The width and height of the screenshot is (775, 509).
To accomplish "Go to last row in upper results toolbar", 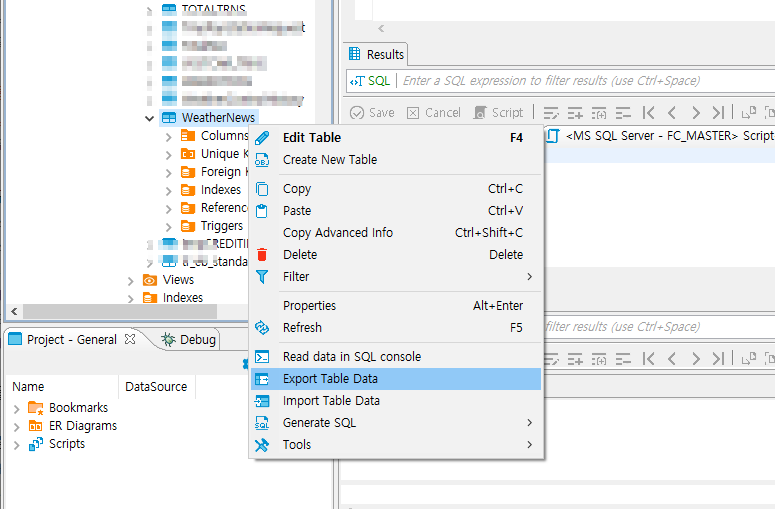I will (x=718, y=113).
